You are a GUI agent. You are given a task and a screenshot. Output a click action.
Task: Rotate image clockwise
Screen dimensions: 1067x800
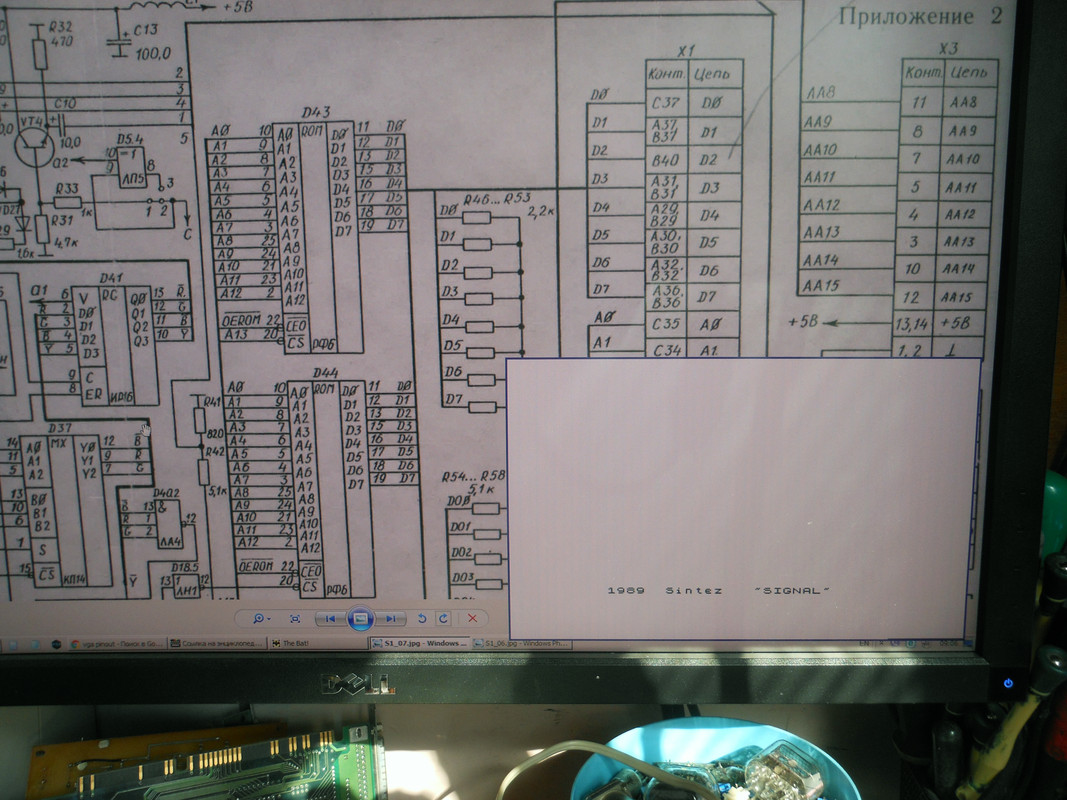pos(444,618)
